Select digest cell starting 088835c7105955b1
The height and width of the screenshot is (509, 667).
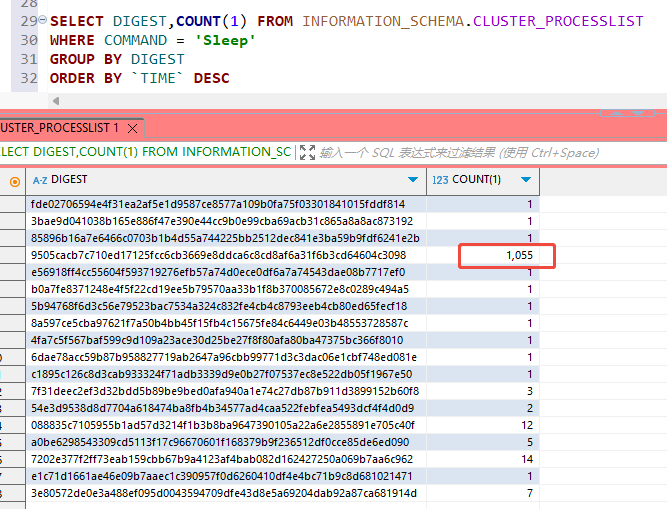pos(226,425)
